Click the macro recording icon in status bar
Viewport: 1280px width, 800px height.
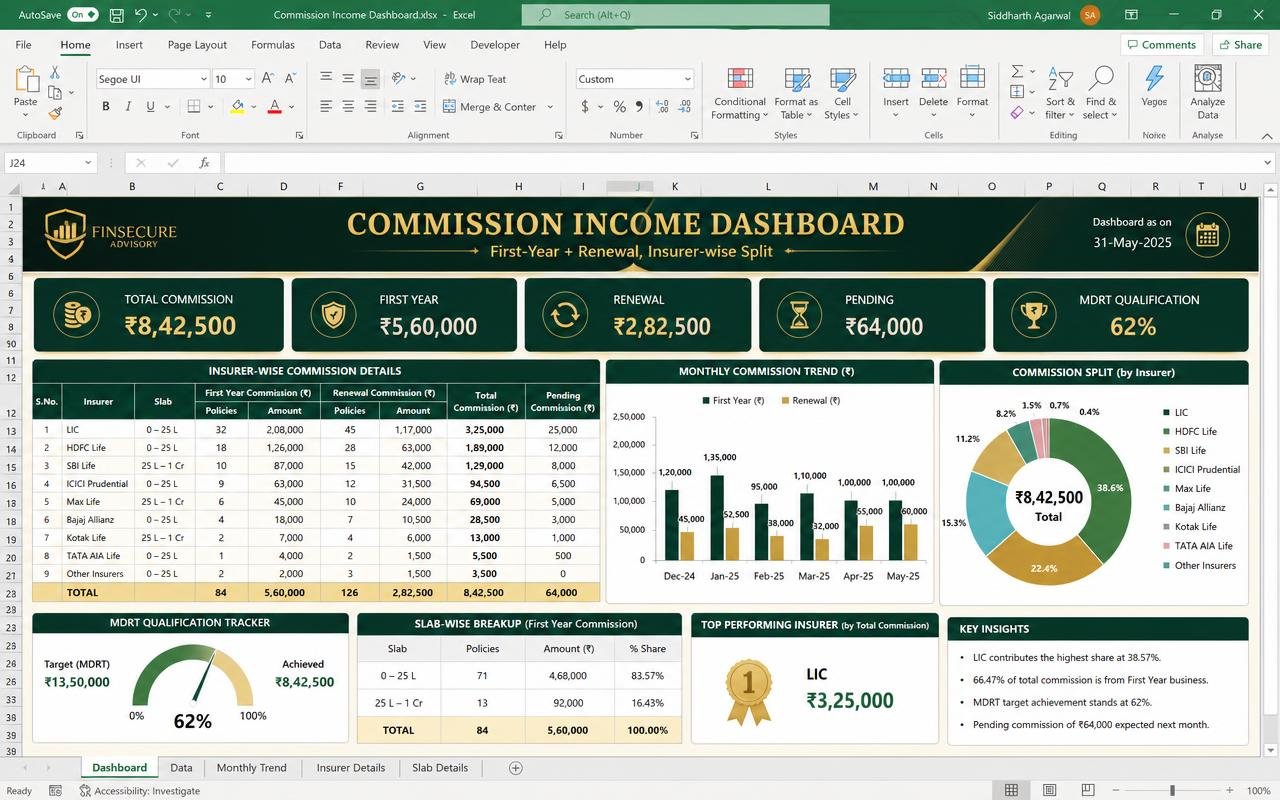[x=57, y=790]
